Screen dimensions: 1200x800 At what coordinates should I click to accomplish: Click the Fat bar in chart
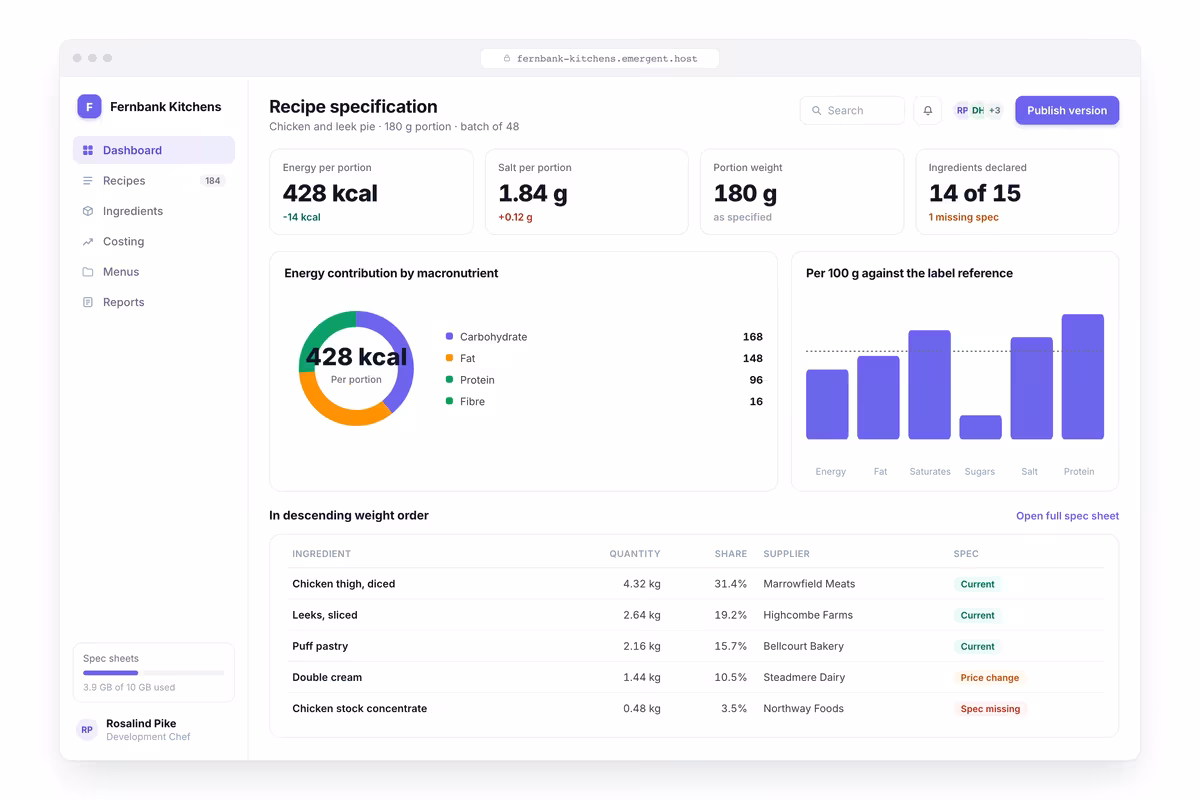coord(878,398)
